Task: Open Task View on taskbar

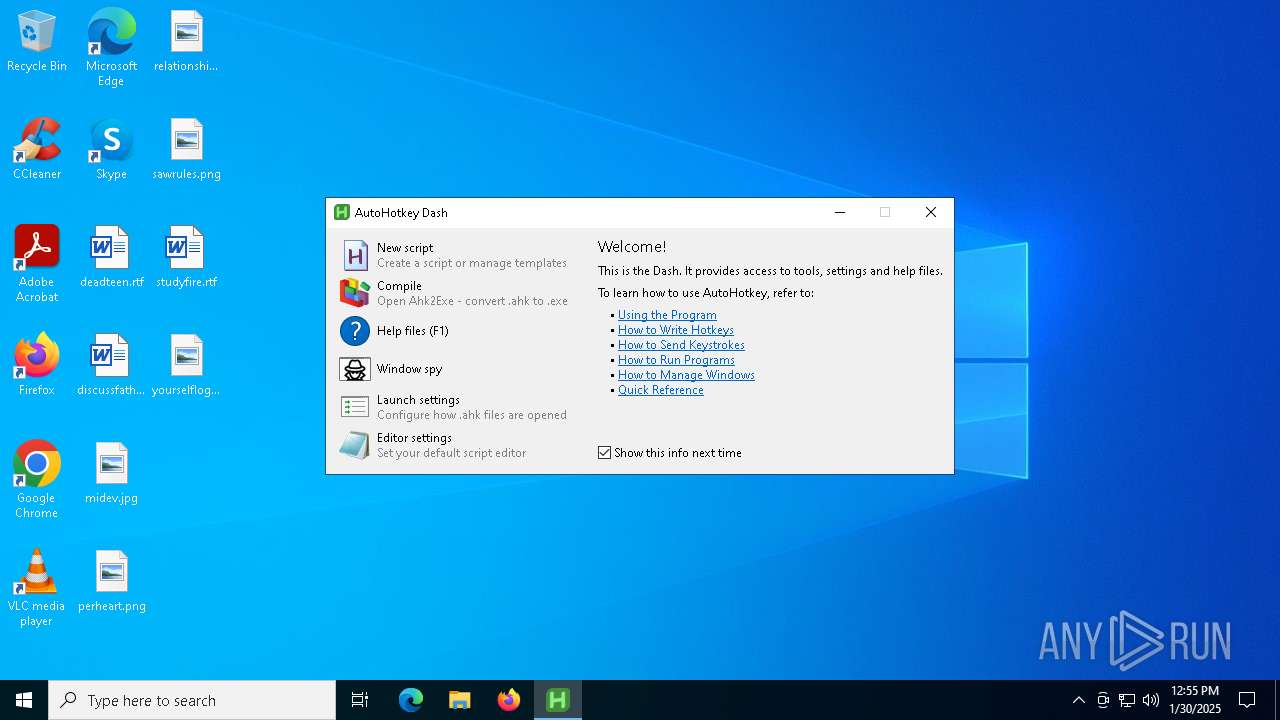Action: 360,700
